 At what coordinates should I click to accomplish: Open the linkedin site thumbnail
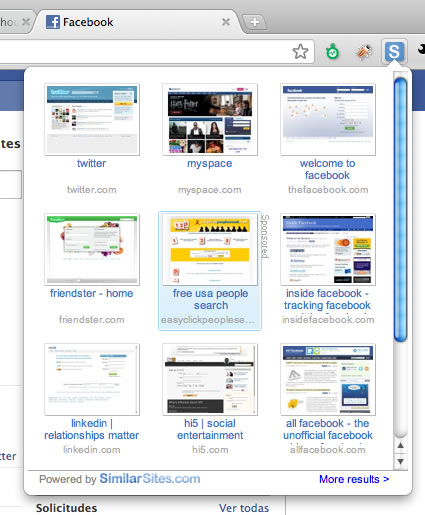92,379
